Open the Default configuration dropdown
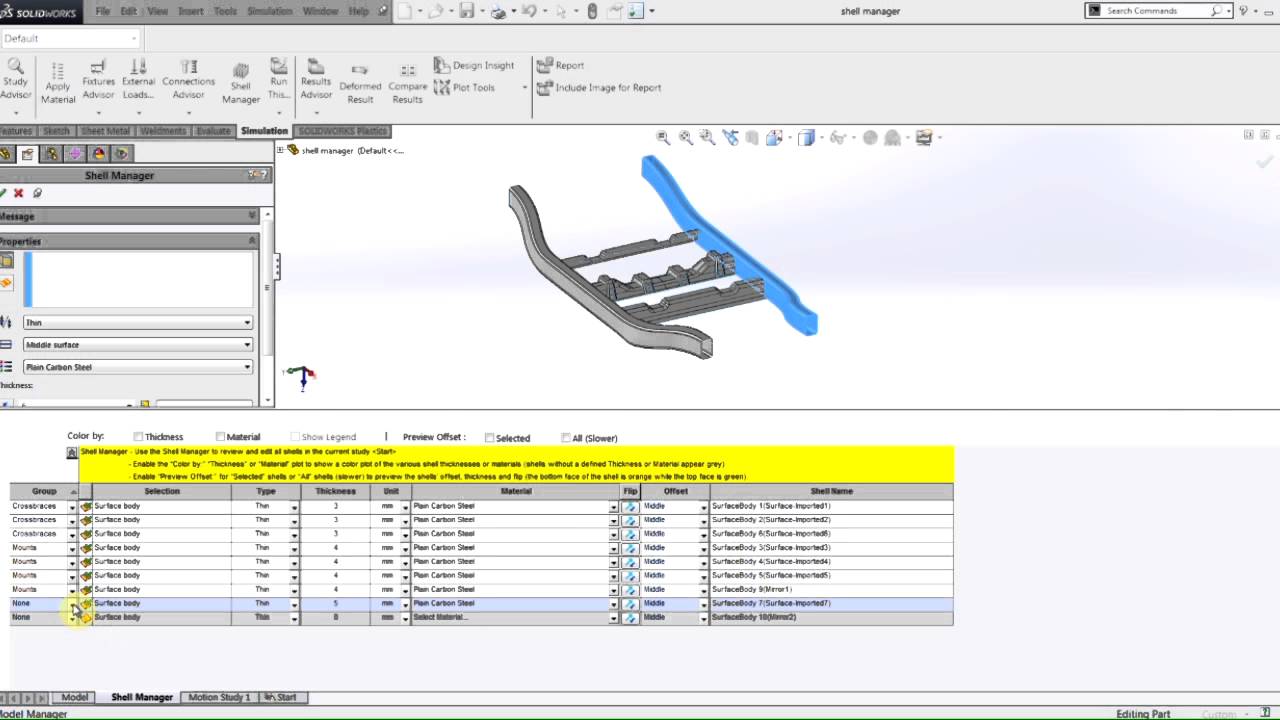Screen dimensions: 1280x720 [70, 38]
